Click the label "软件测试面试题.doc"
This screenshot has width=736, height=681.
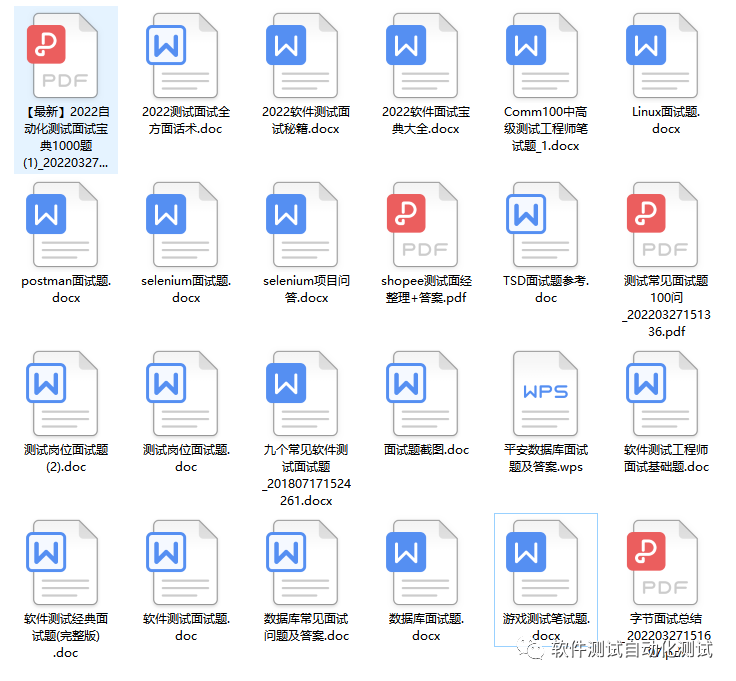[x=186, y=627]
